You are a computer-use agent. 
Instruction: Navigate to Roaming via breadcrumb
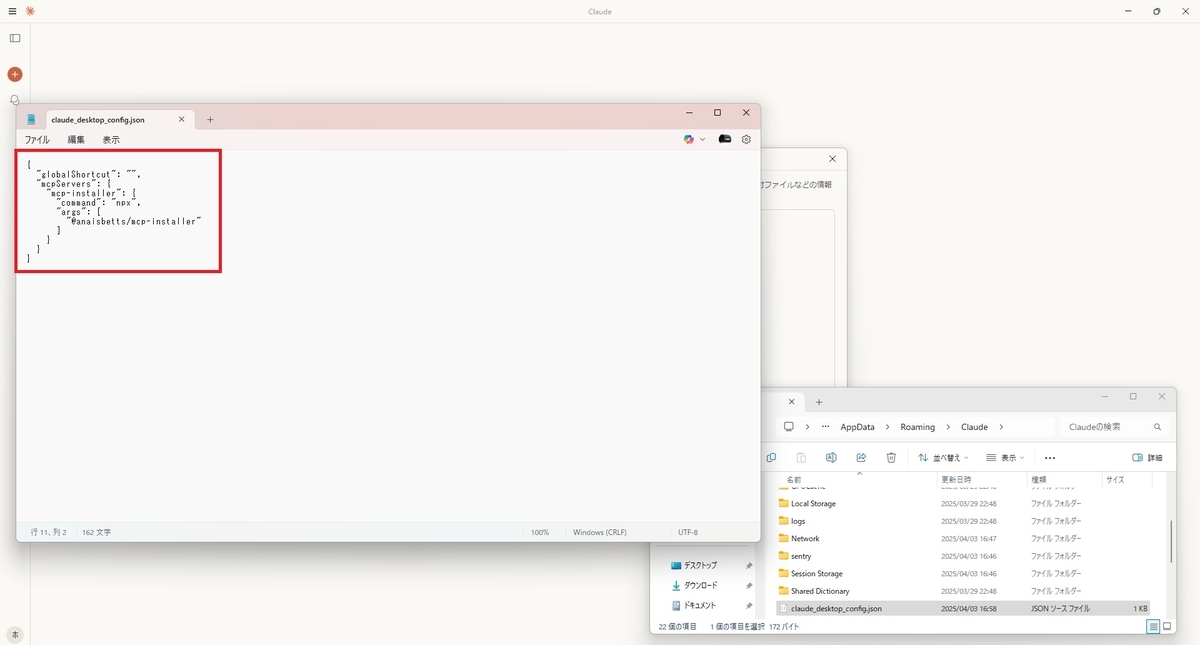pos(917,426)
